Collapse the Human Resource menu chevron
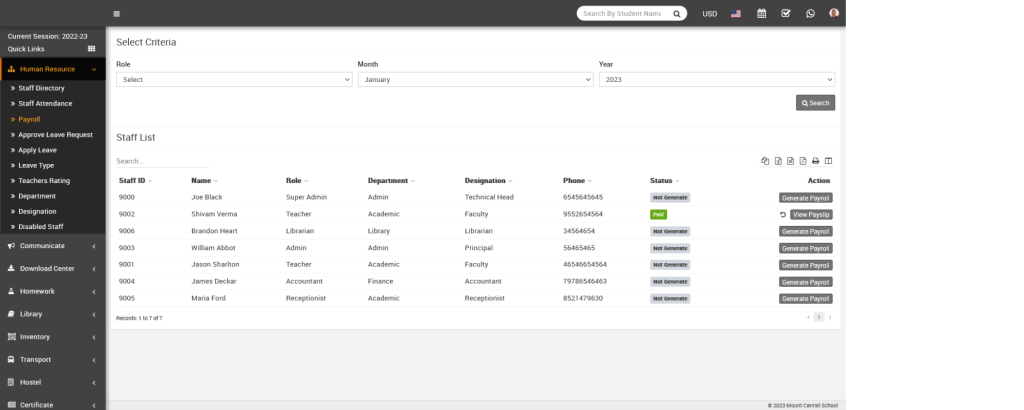Screen dimensions: 1024x410 pyautogui.click(x=94, y=69)
